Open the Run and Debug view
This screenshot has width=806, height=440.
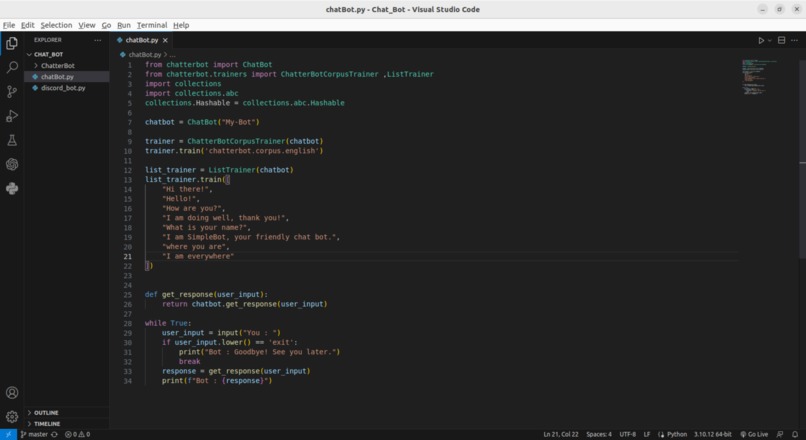click(12, 116)
